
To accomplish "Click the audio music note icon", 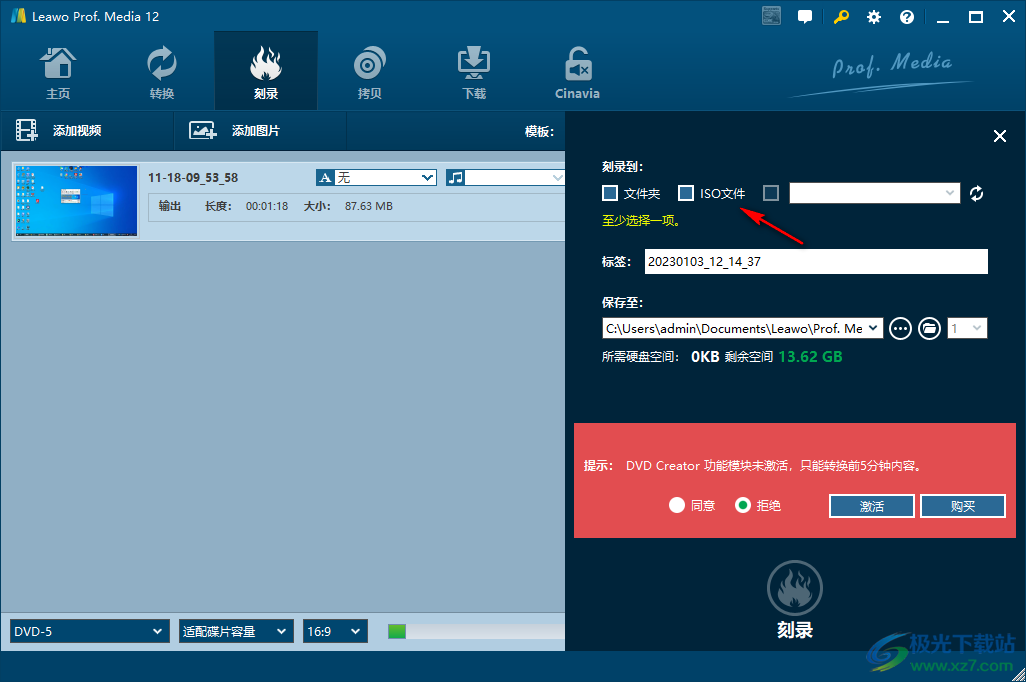I will [x=455, y=177].
